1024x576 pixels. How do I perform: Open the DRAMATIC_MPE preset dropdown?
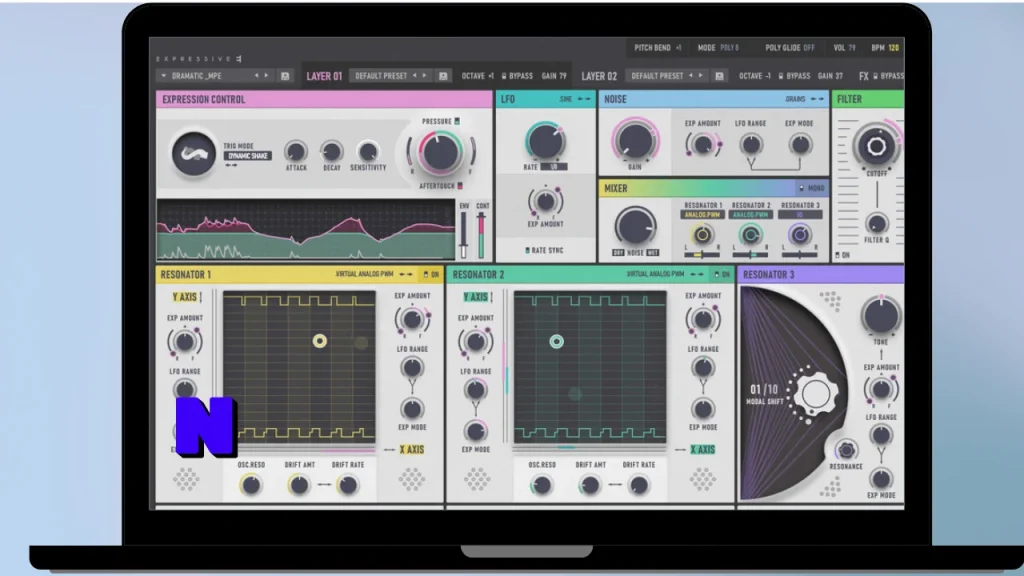[x=163, y=76]
